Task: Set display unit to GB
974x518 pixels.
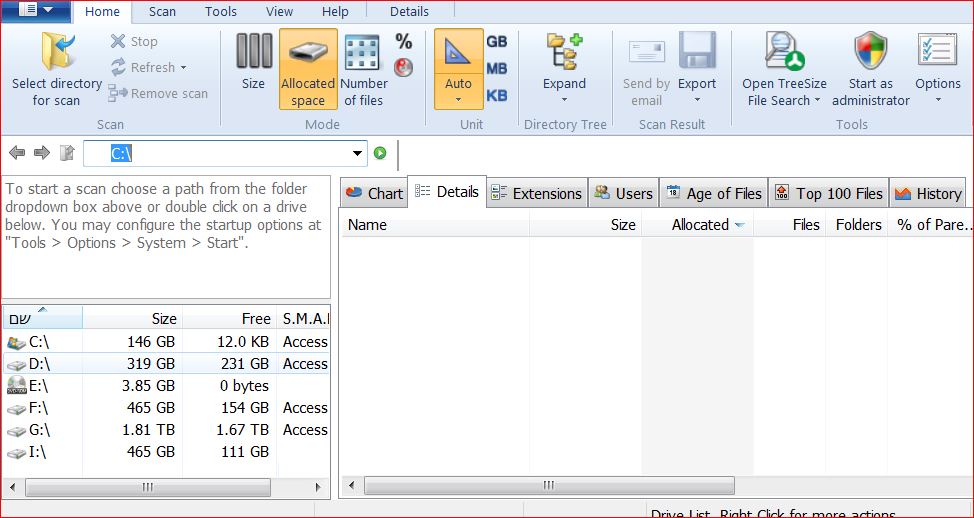Action: click(496, 42)
